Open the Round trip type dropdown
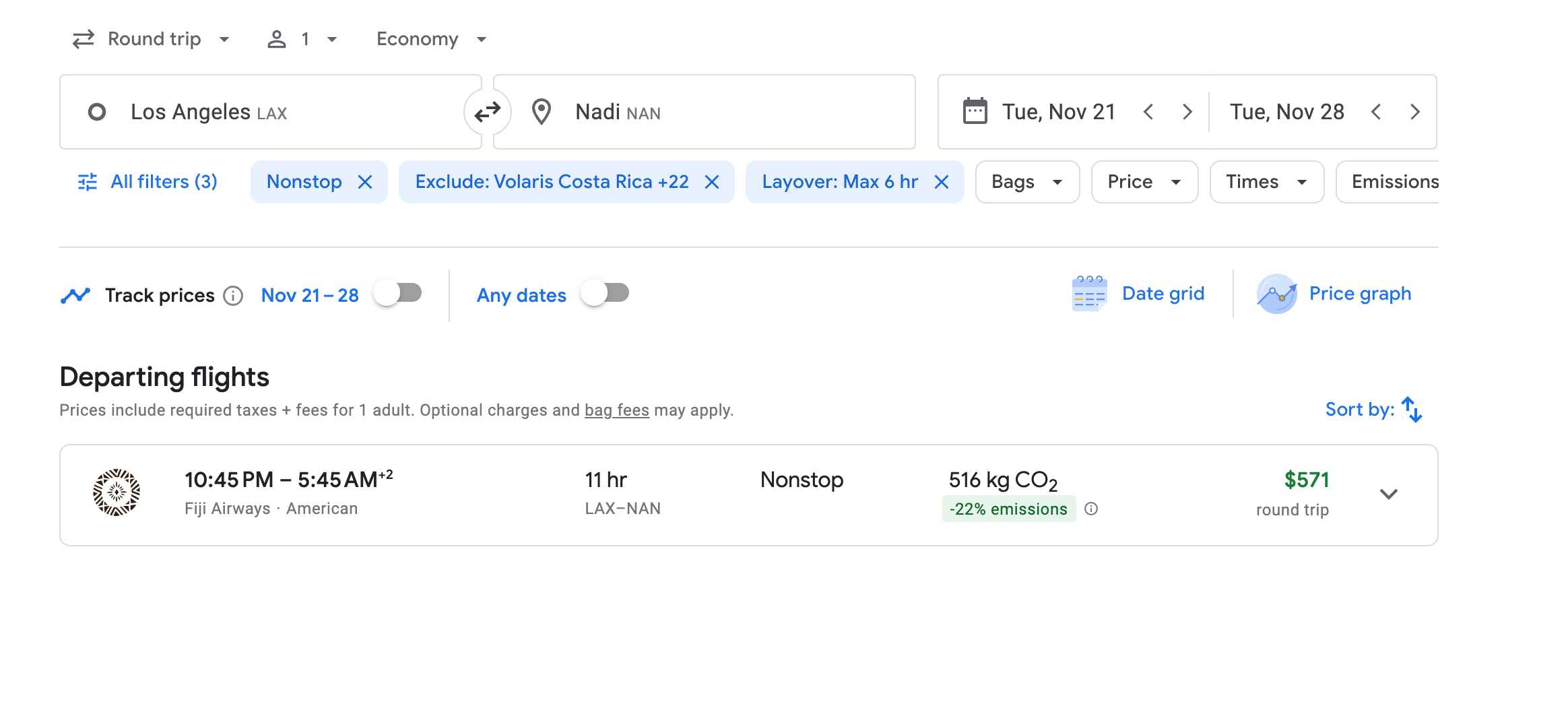Viewport: 1568px width, 706px height. 152,39
